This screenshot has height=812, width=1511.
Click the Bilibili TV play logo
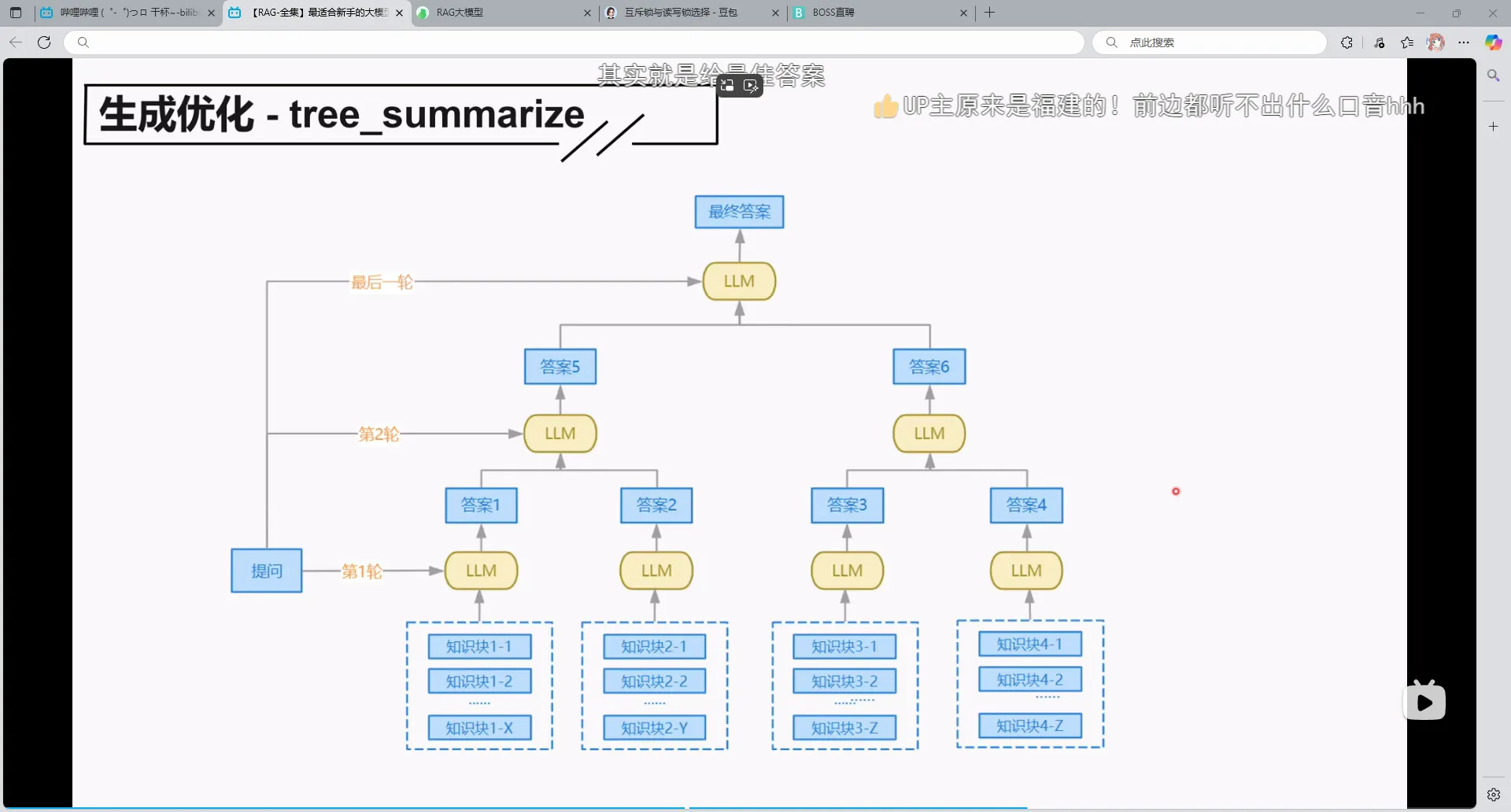(1424, 700)
